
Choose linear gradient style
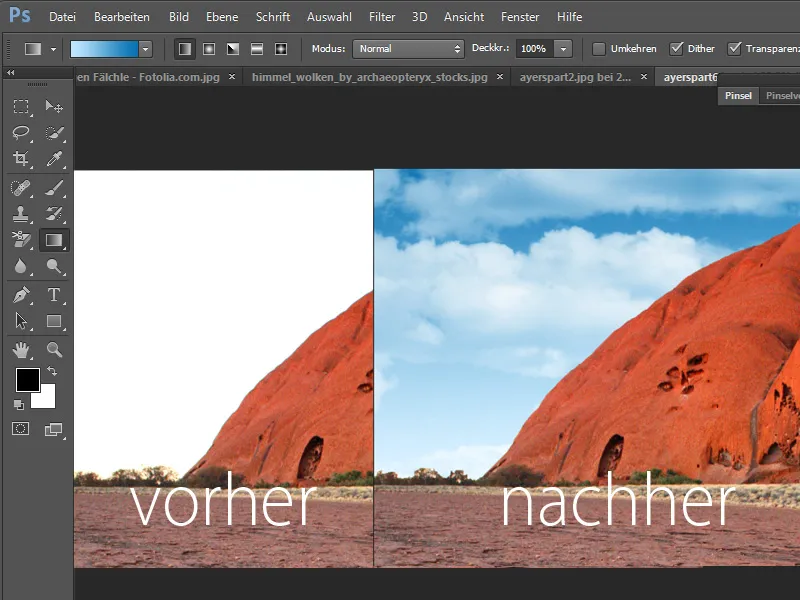point(185,49)
